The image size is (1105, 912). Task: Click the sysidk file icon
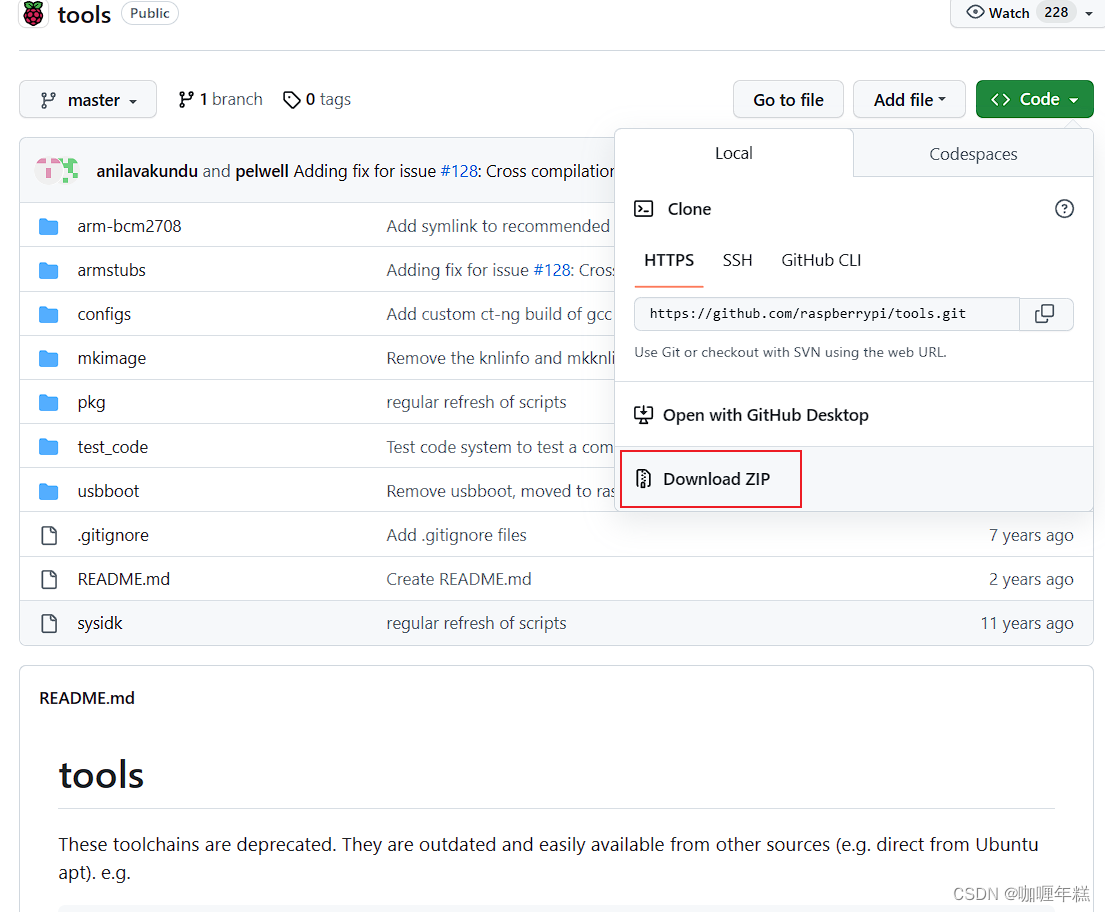pyautogui.click(x=49, y=623)
